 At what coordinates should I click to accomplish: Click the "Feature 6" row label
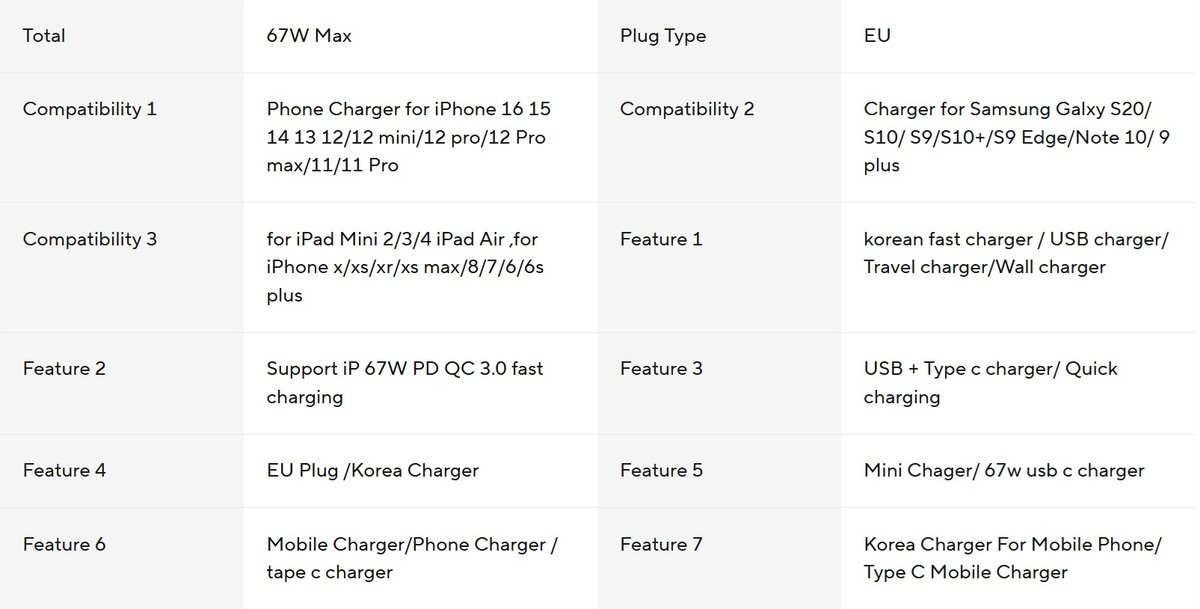64,545
